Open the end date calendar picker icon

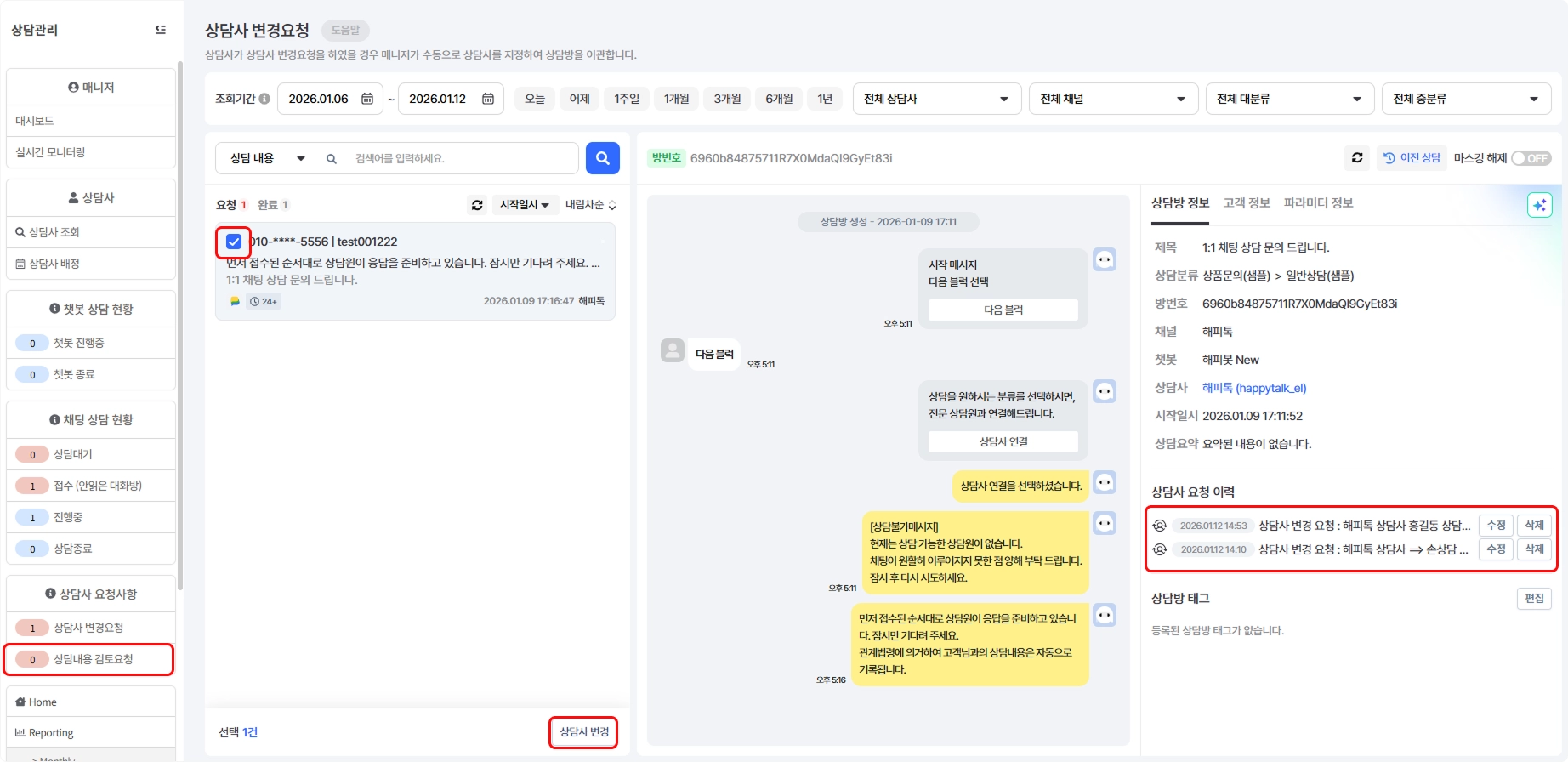pos(488,99)
